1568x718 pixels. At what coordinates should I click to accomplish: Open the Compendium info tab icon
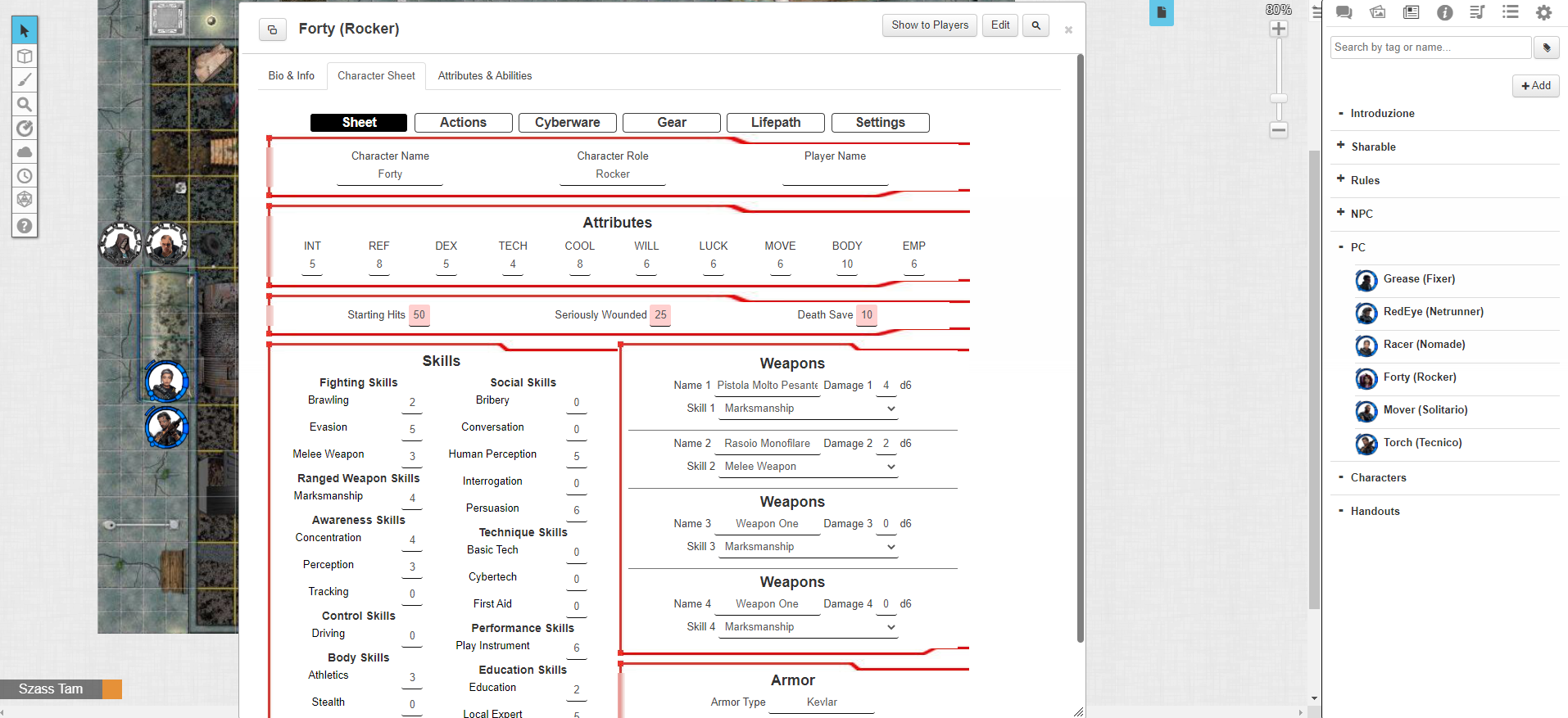coord(1444,12)
